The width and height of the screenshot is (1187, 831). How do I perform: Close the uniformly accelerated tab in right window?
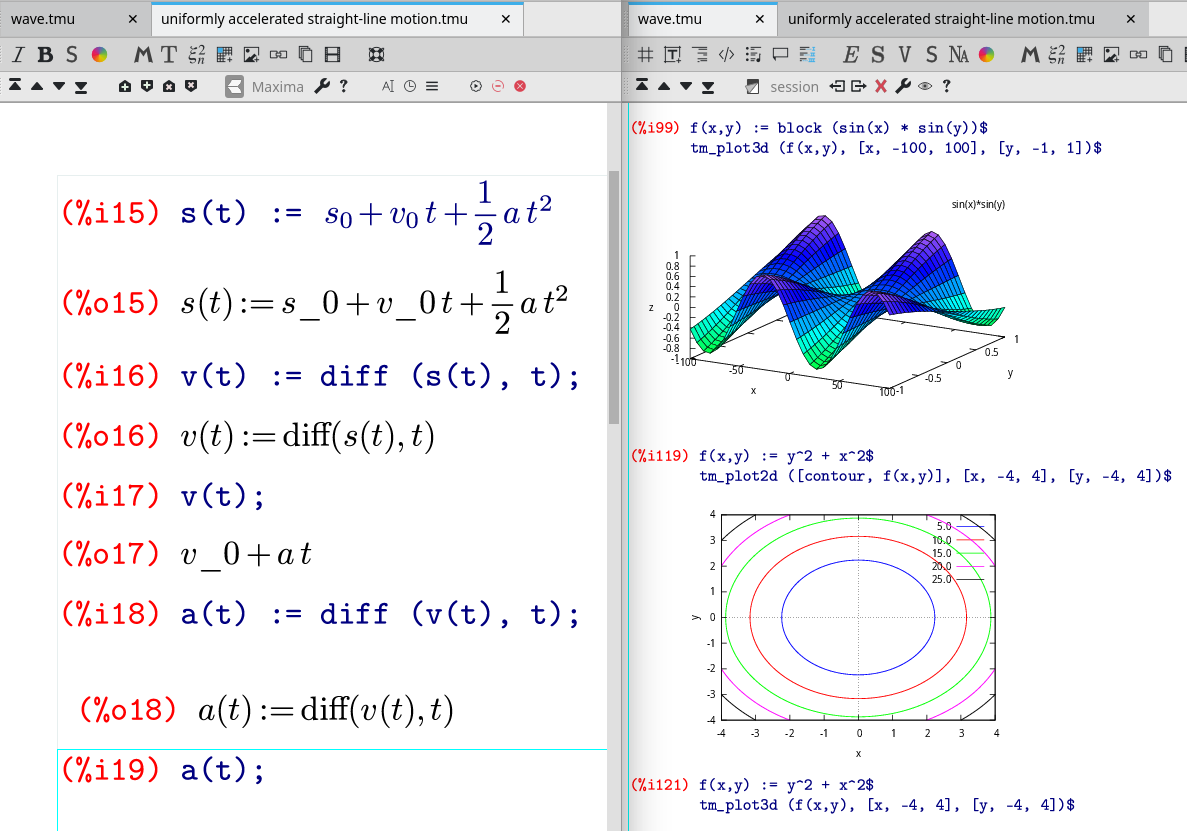tap(1130, 19)
